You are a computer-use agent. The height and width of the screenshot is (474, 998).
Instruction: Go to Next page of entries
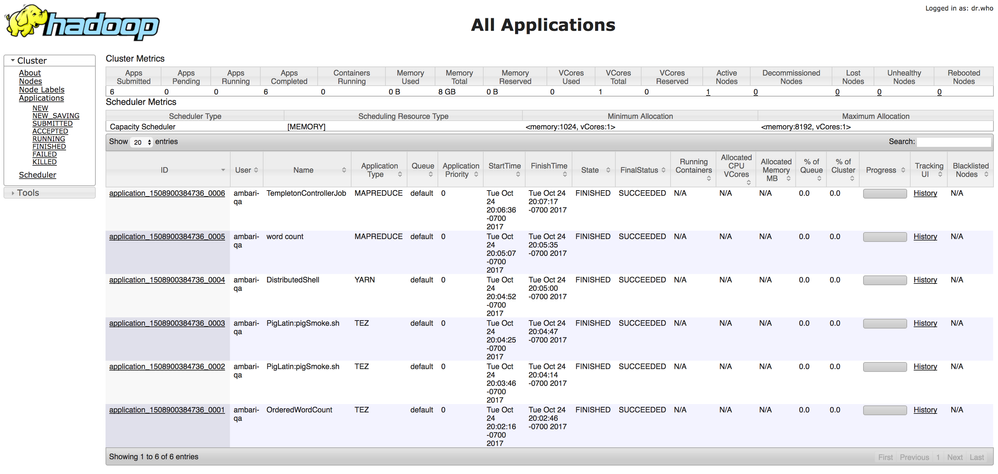pyautogui.click(x=955, y=457)
